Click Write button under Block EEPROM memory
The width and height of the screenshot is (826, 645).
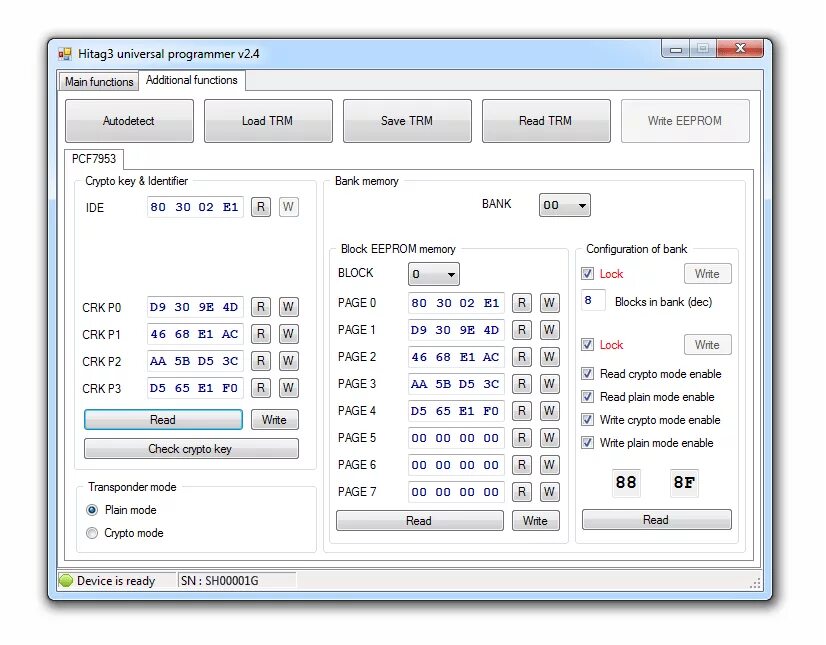tap(535, 521)
